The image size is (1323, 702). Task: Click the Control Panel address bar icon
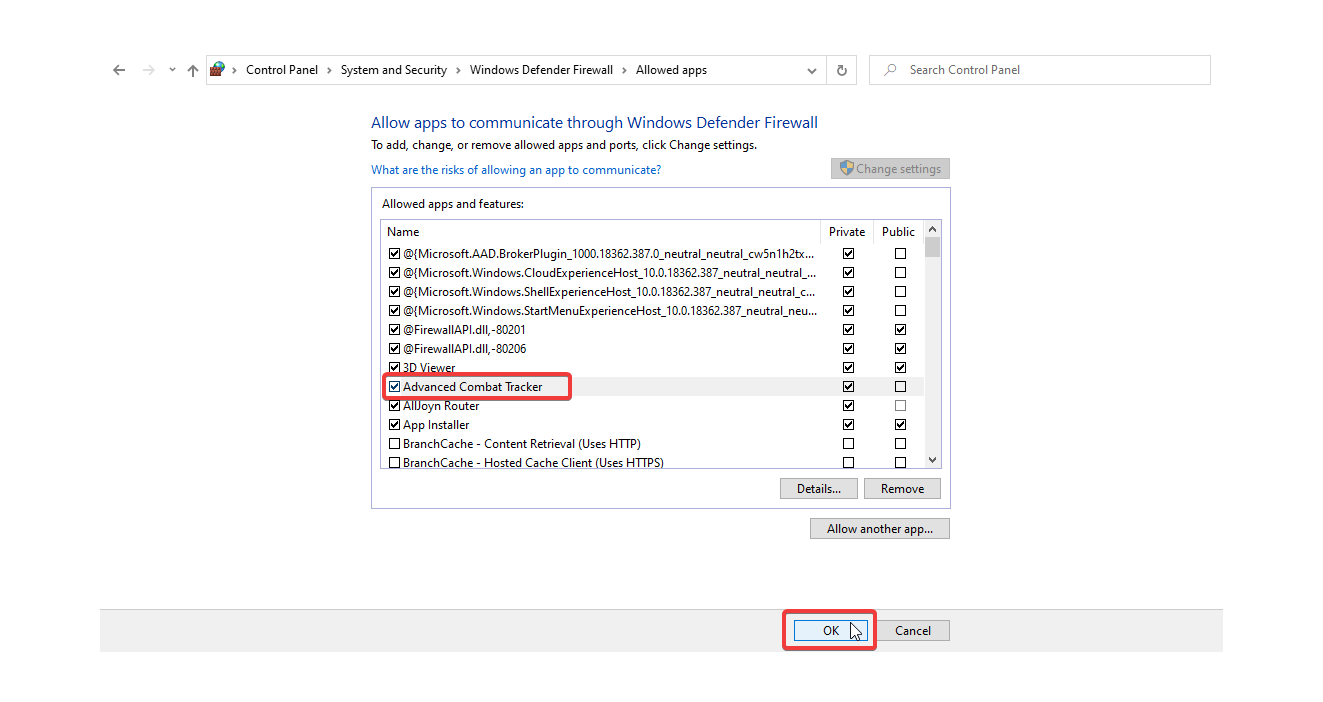[x=217, y=70]
